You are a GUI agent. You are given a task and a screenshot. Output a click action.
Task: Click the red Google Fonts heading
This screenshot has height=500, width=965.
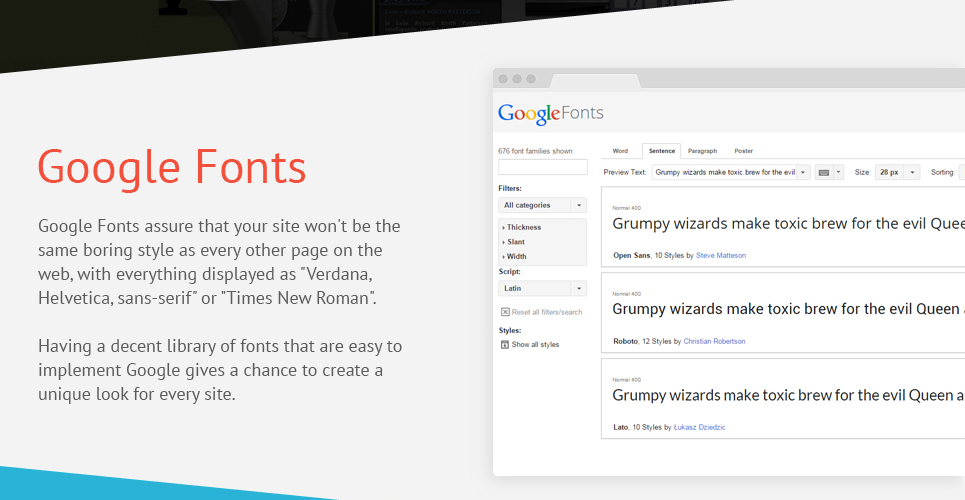click(172, 167)
